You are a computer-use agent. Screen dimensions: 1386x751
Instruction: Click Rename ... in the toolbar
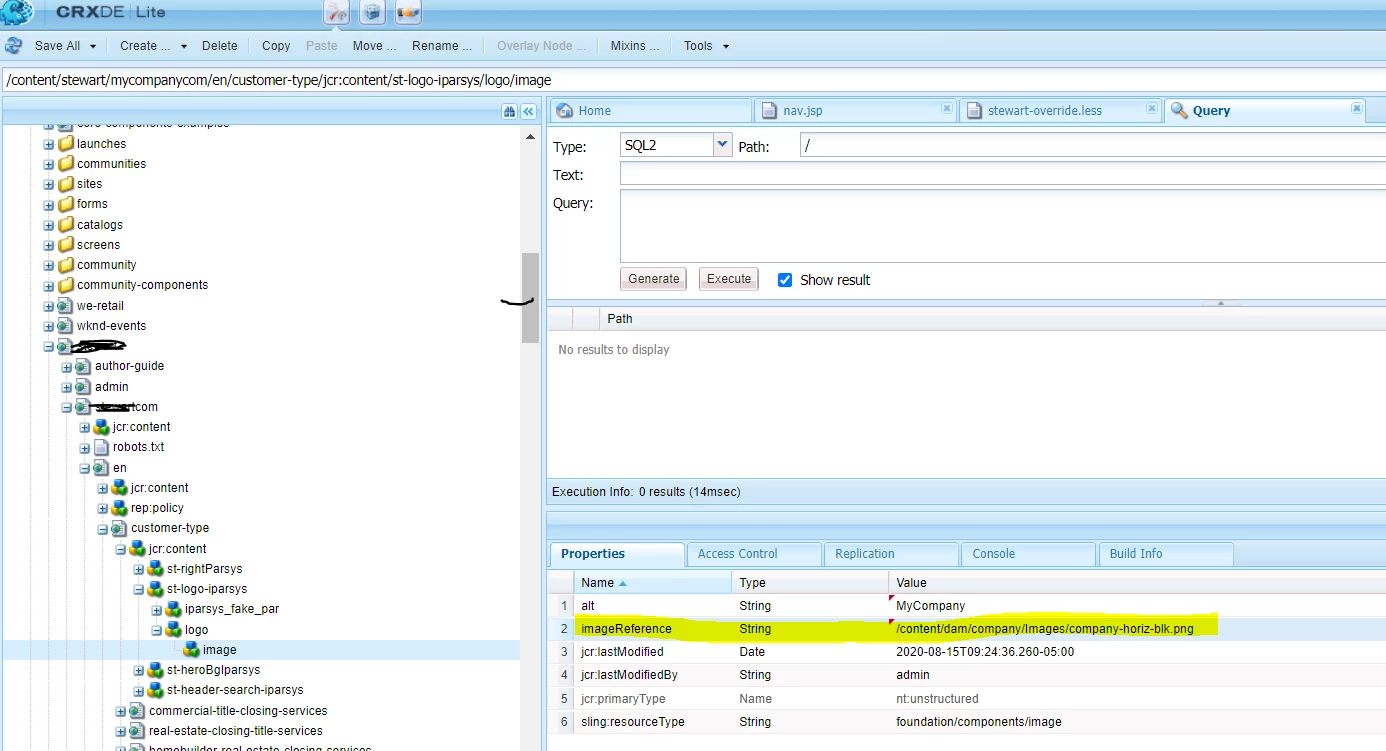442,46
